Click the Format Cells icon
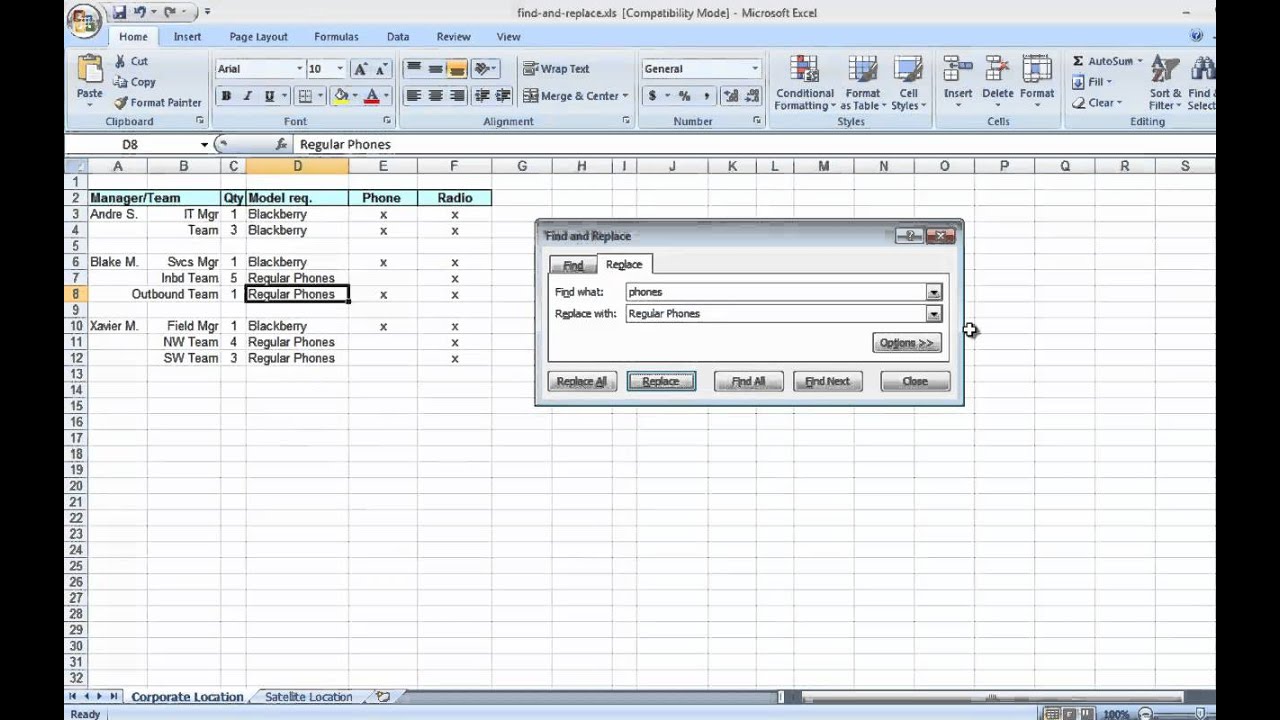 coord(1037,69)
